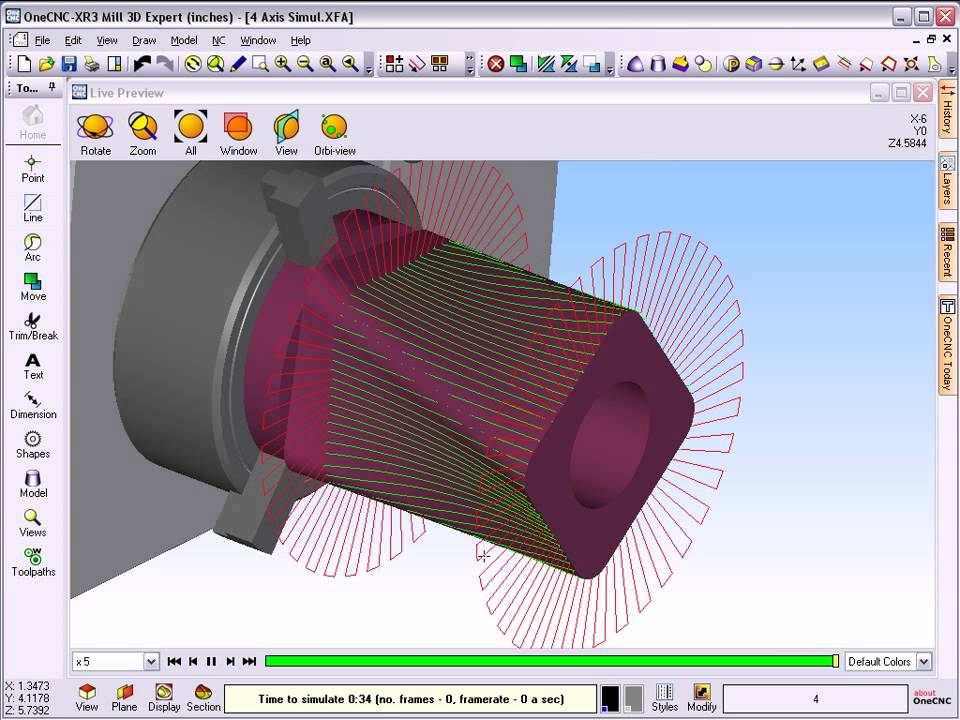Select the Text tool
Viewport: 960px width, 720px height.
tap(32, 366)
